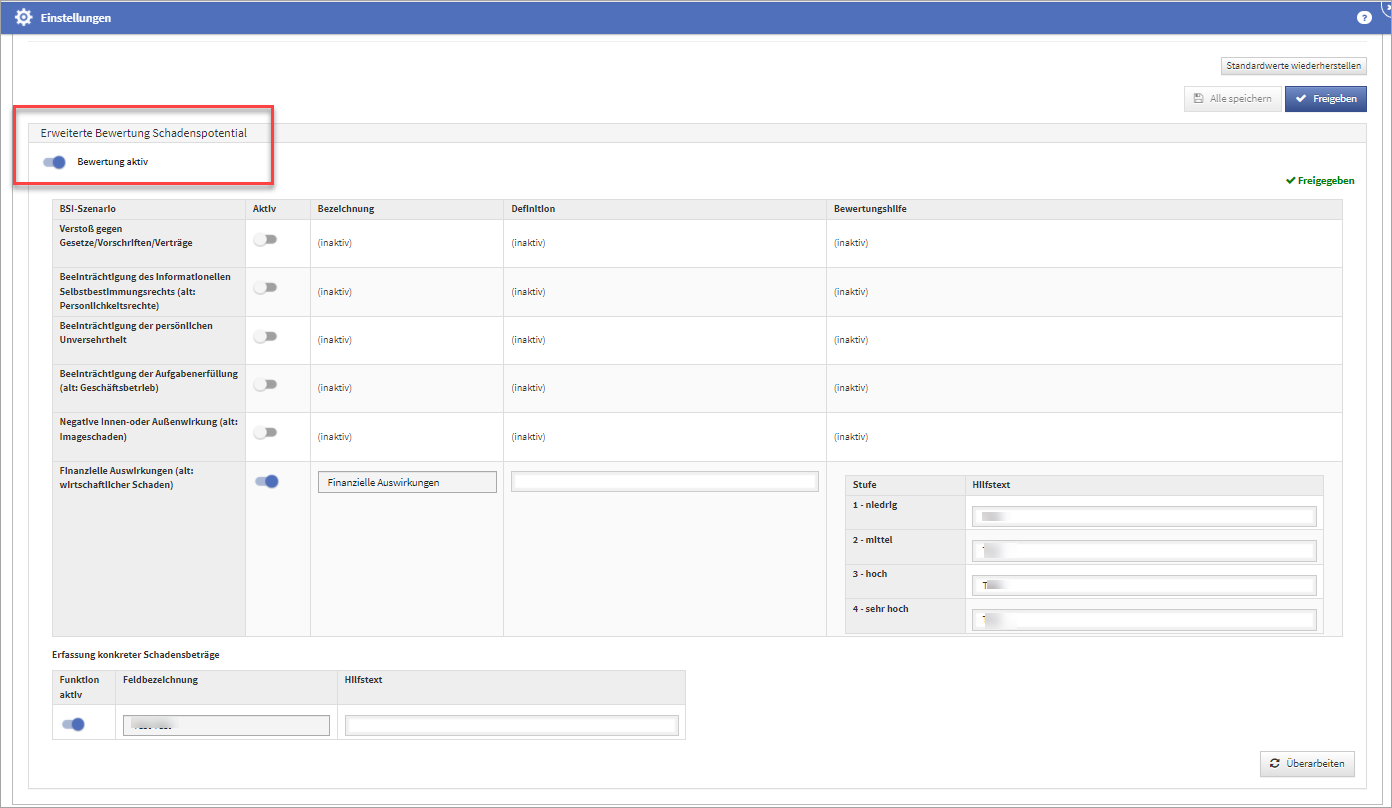Click Definition field for Finanzielle Auswirkungen

pos(664,482)
